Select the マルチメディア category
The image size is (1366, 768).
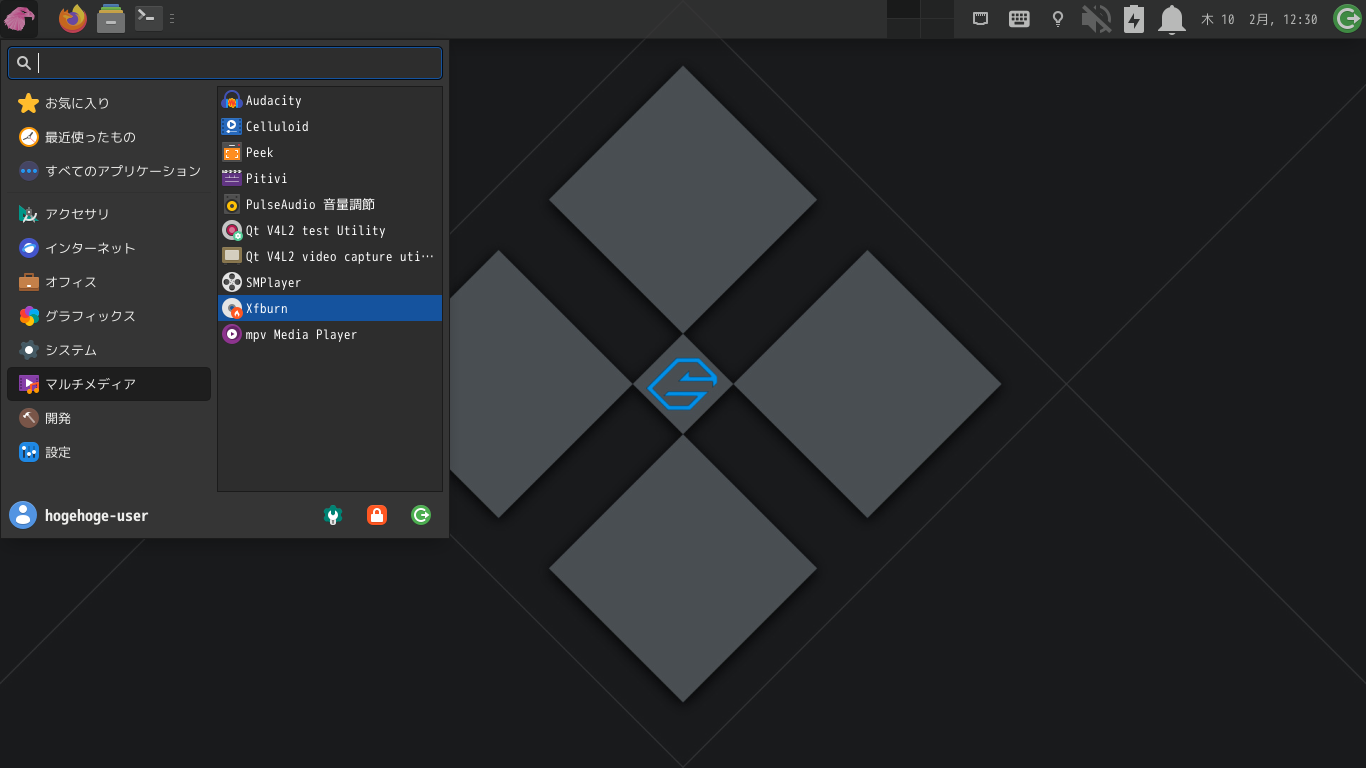(109, 384)
